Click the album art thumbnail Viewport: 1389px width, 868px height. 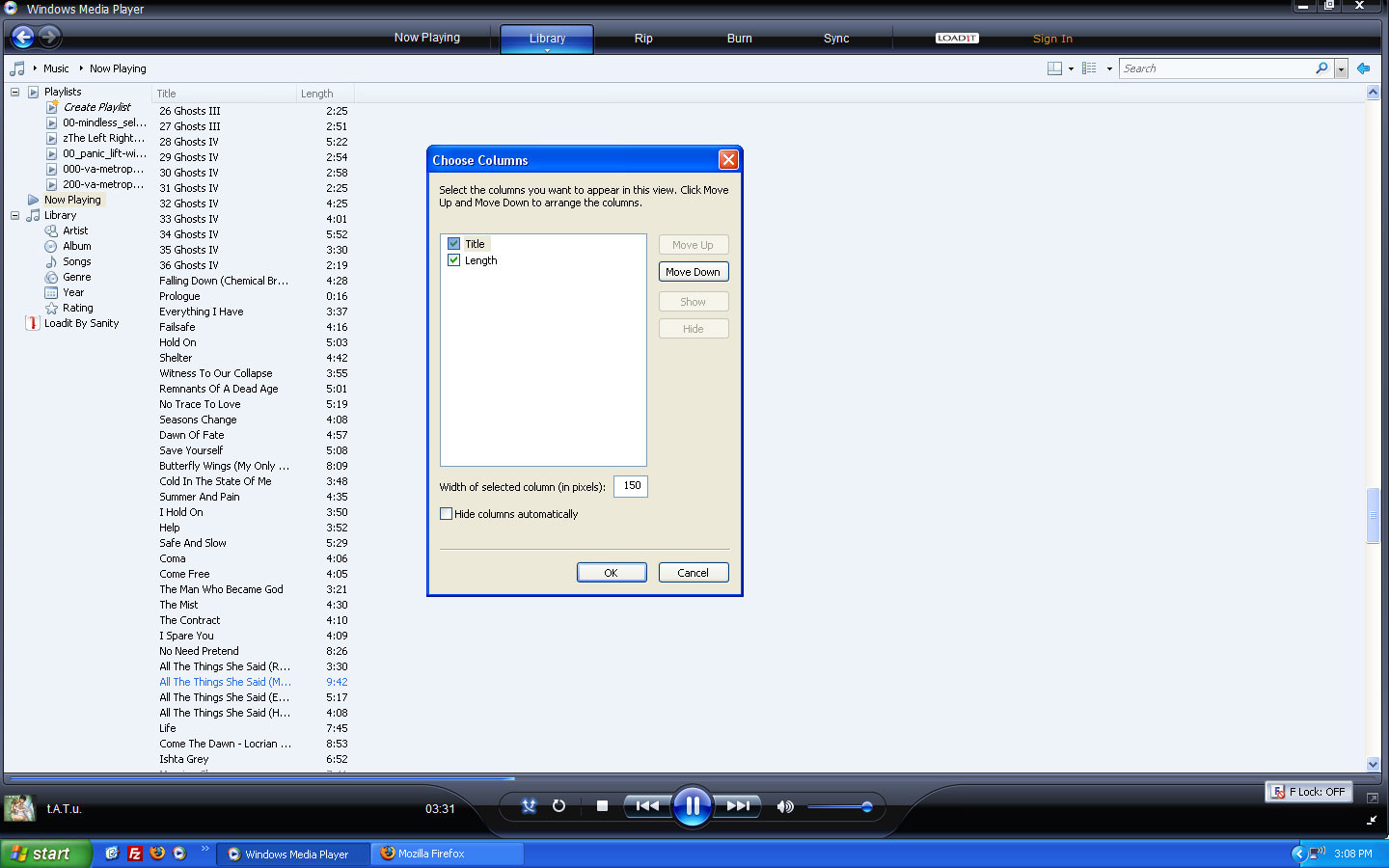(x=19, y=808)
